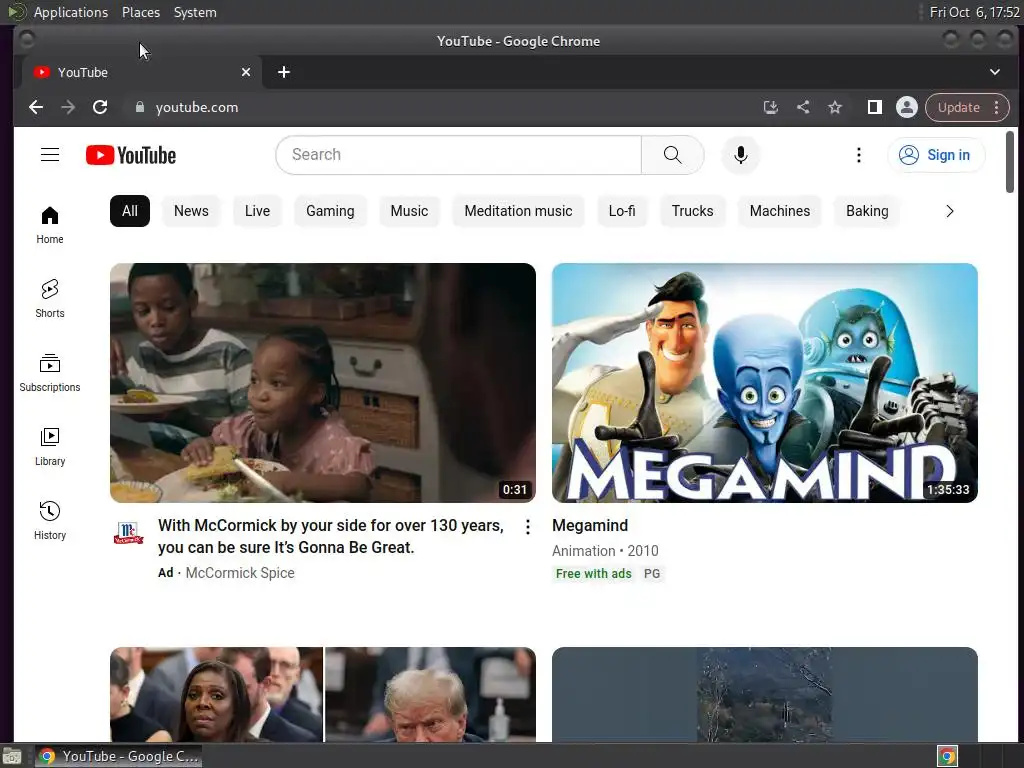This screenshot has height=768, width=1024.
Task: Select the Machines filter chip
Action: [x=780, y=211]
